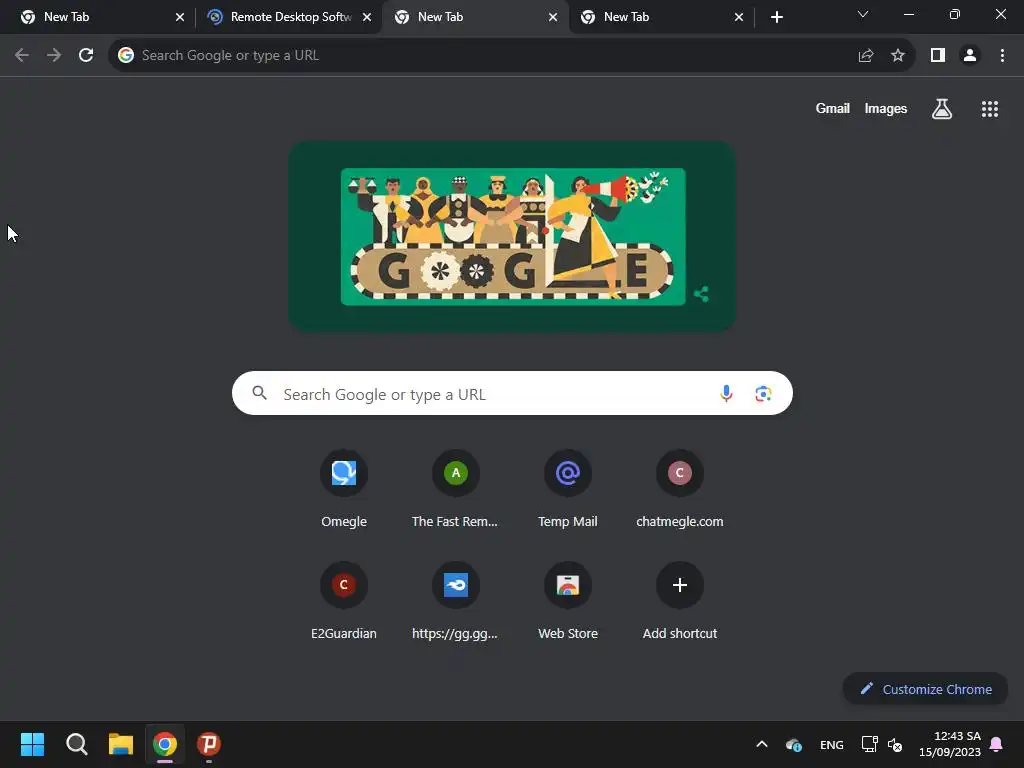Open the clock showing 12:43 SA
This screenshot has height=768, width=1024.
(x=950, y=744)
